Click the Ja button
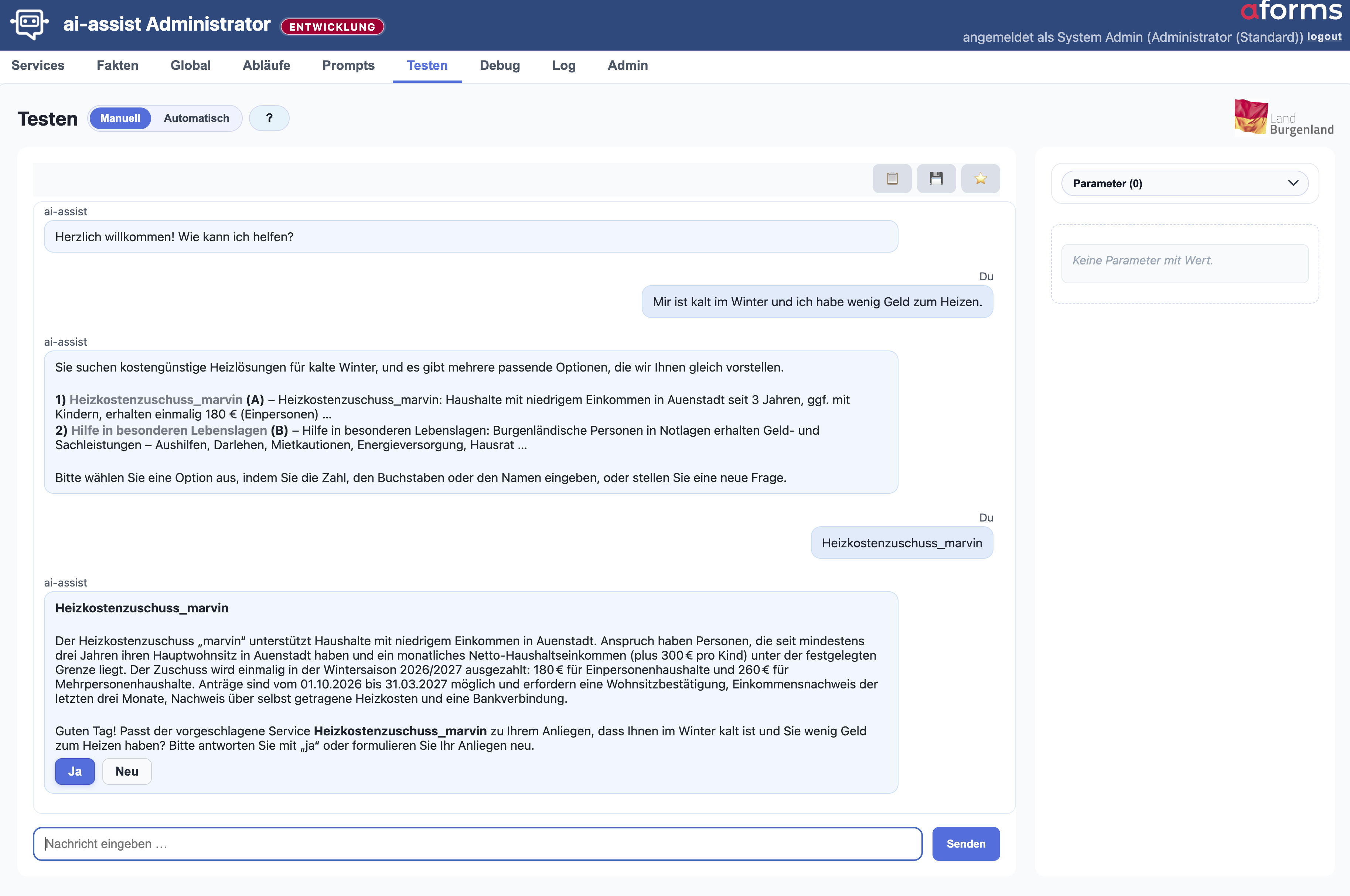This screenshot has height=896, width=1350. tap(75, 772)
